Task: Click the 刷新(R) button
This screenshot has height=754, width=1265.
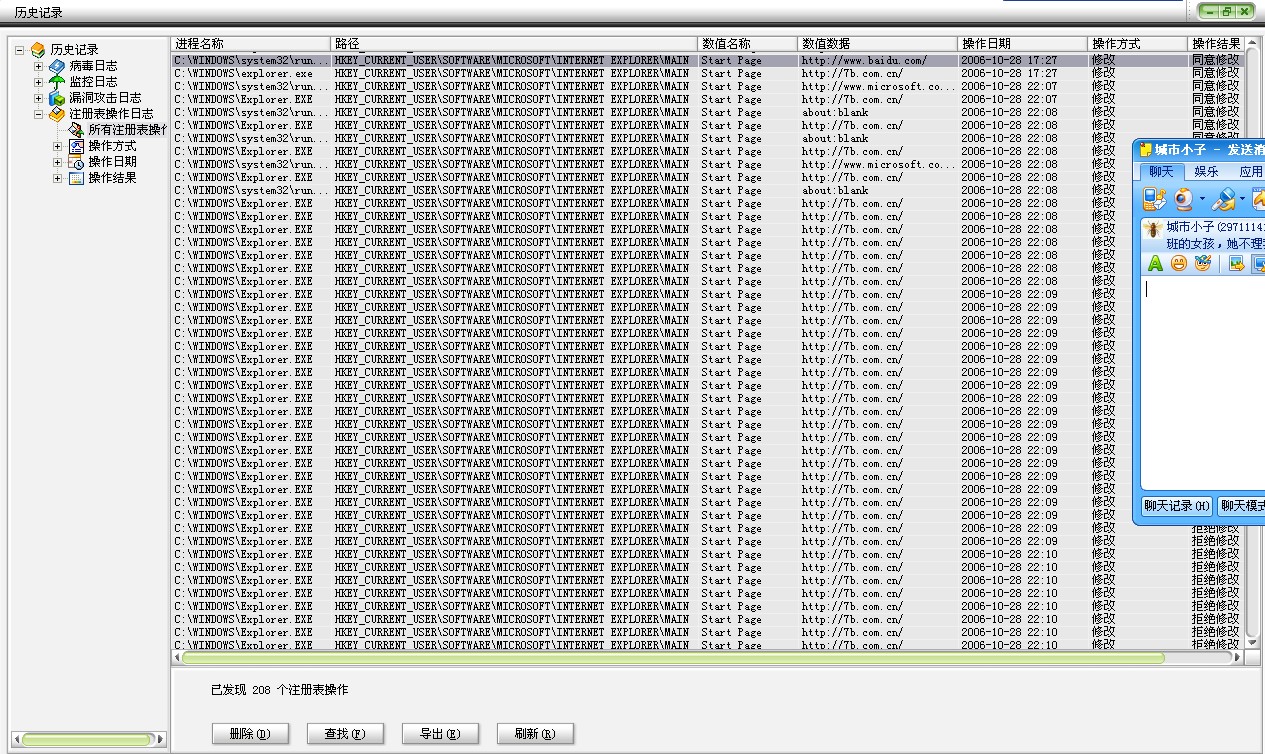Action: coord(535,734)
